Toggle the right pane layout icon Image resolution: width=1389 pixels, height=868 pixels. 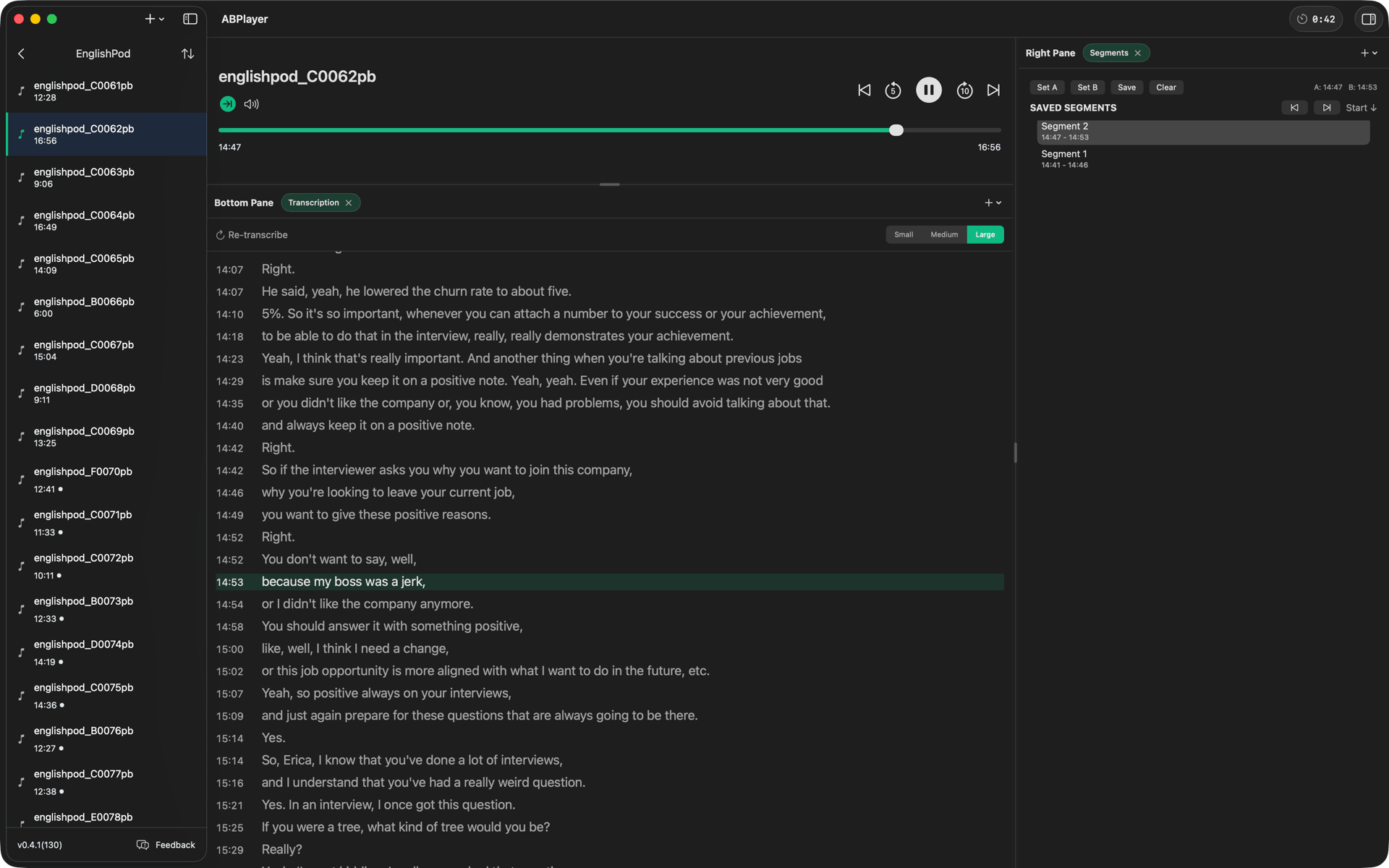pos(1368,19)
